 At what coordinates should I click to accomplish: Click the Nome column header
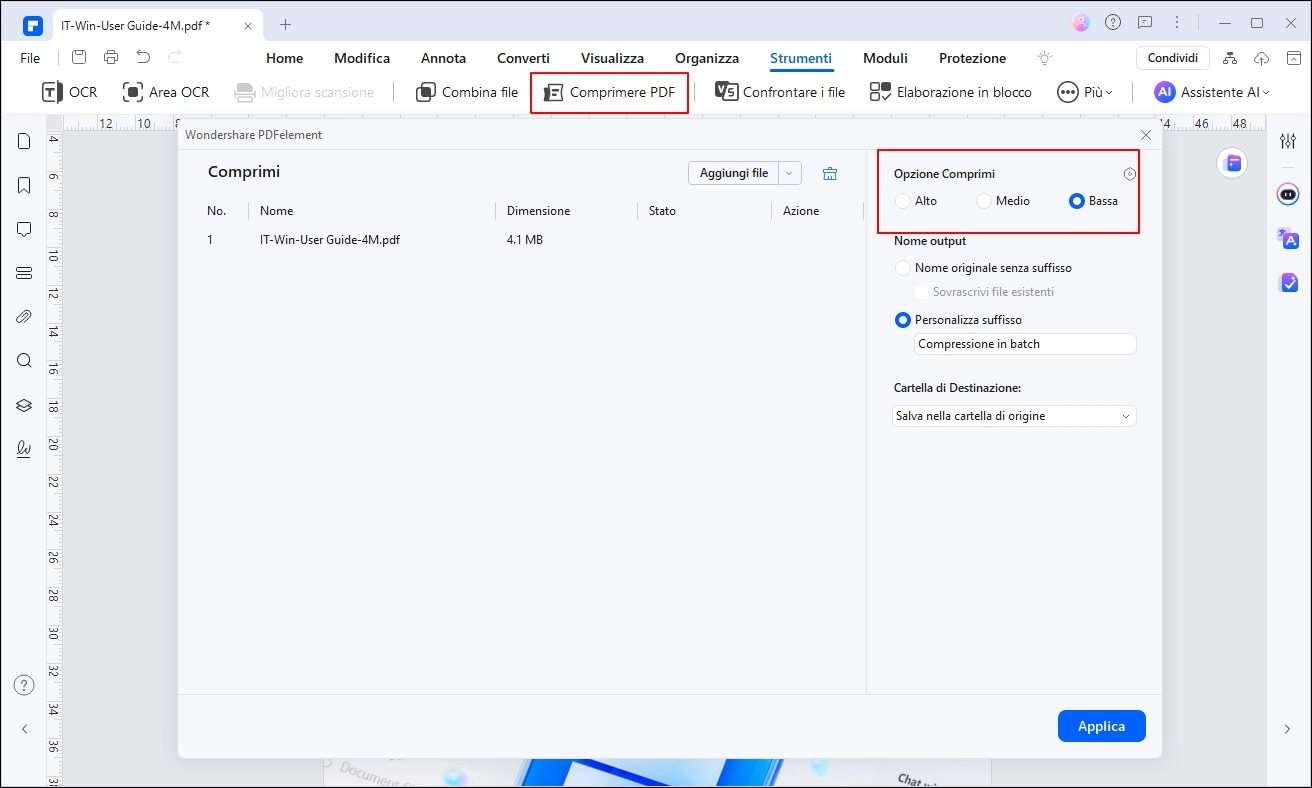tap(276, 211)
